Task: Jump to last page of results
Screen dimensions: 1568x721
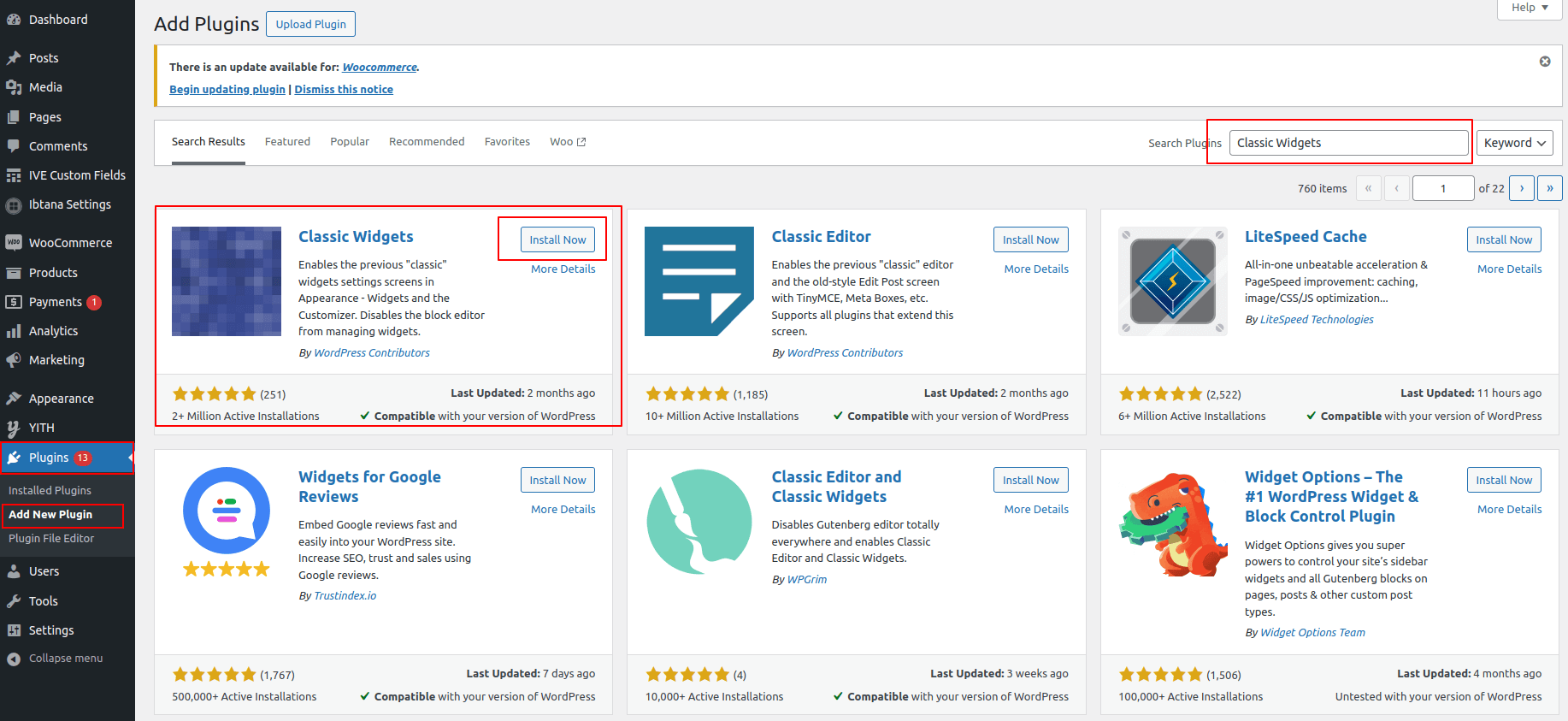Action: tap(1549, 188)
